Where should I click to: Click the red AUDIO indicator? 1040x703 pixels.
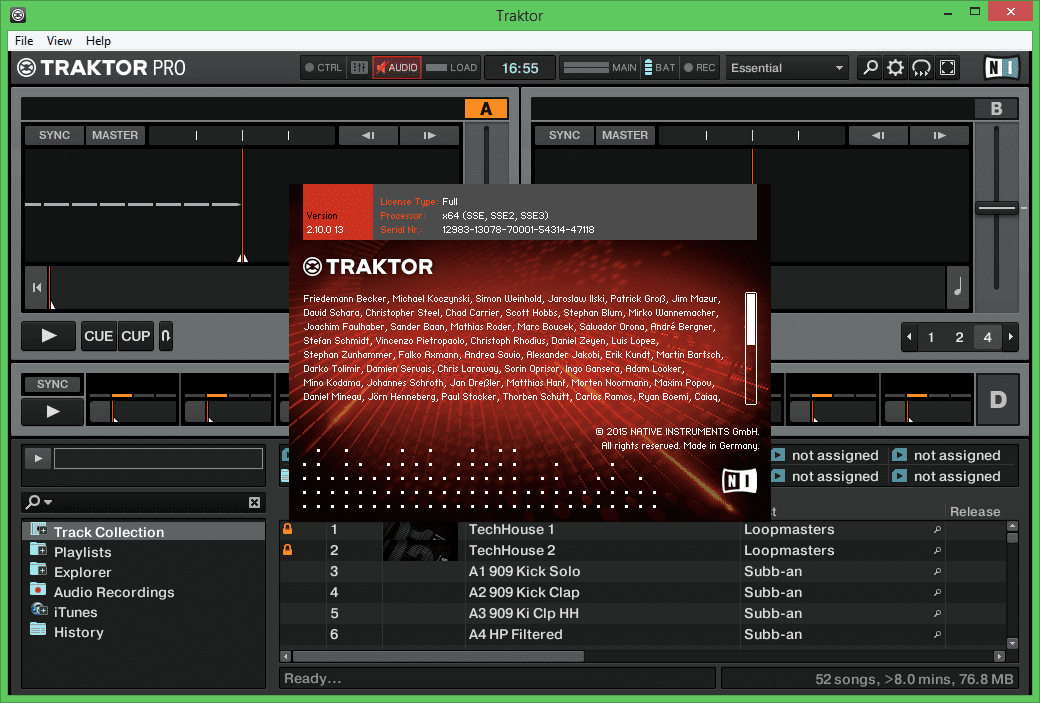[x=397, y=68]
